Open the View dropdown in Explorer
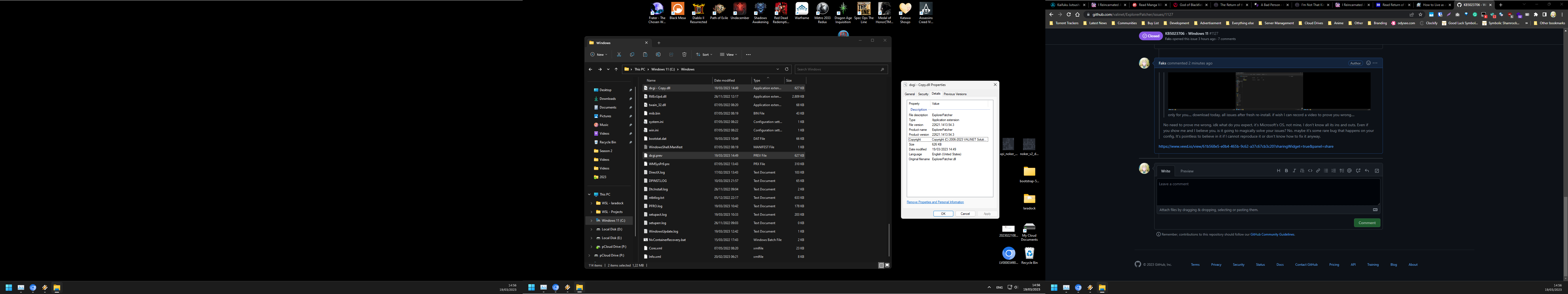Image resolution: width=1568 pixels, height=294 pixels. 729,55
